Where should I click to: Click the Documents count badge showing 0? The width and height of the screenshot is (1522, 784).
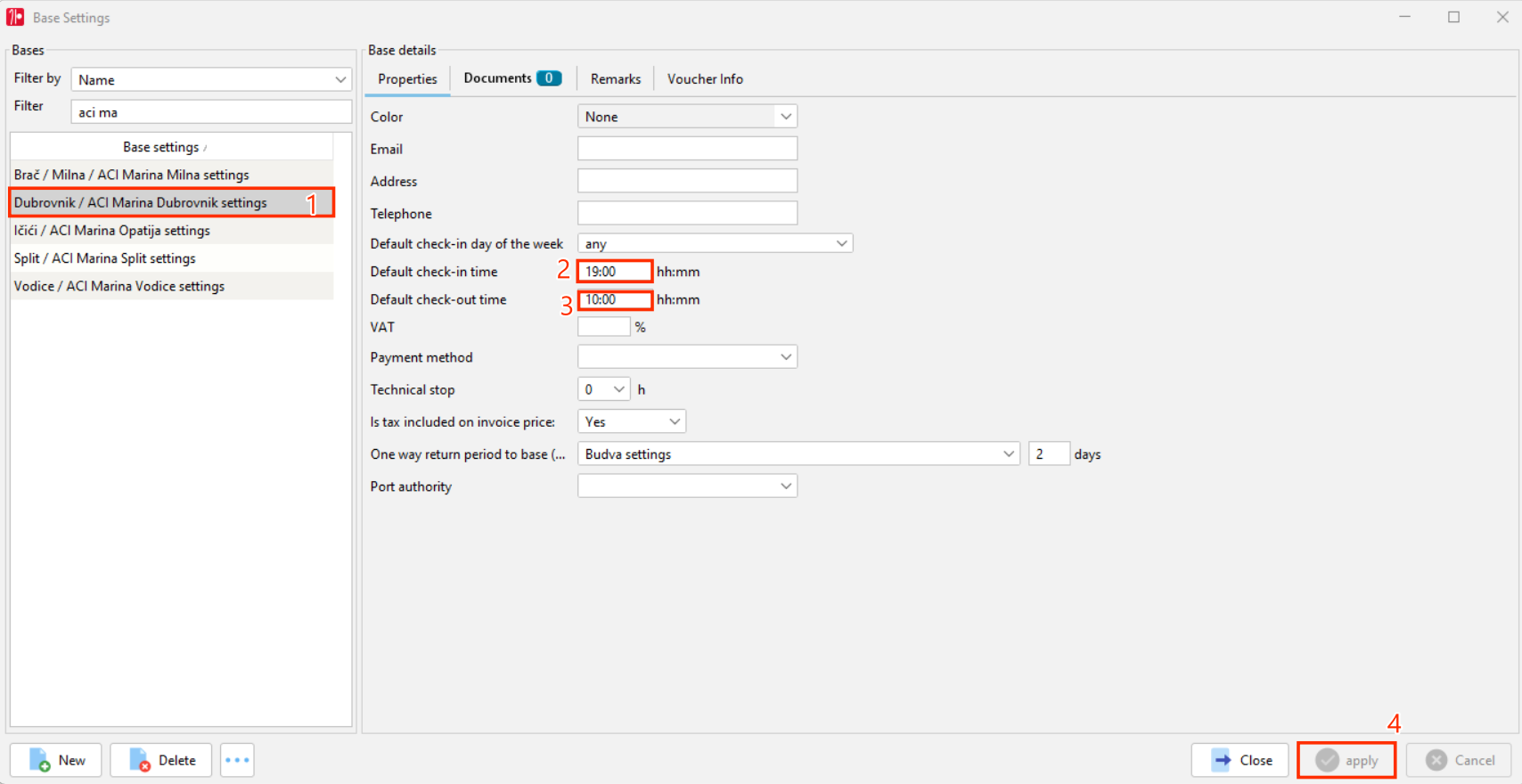point(549,78)
